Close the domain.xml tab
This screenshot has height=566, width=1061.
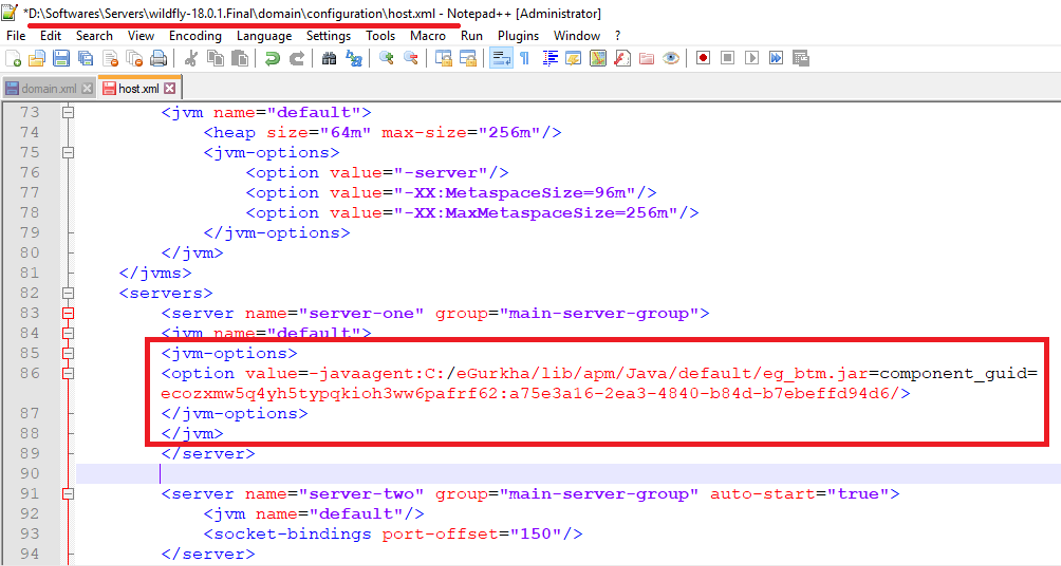click(87, 89)
